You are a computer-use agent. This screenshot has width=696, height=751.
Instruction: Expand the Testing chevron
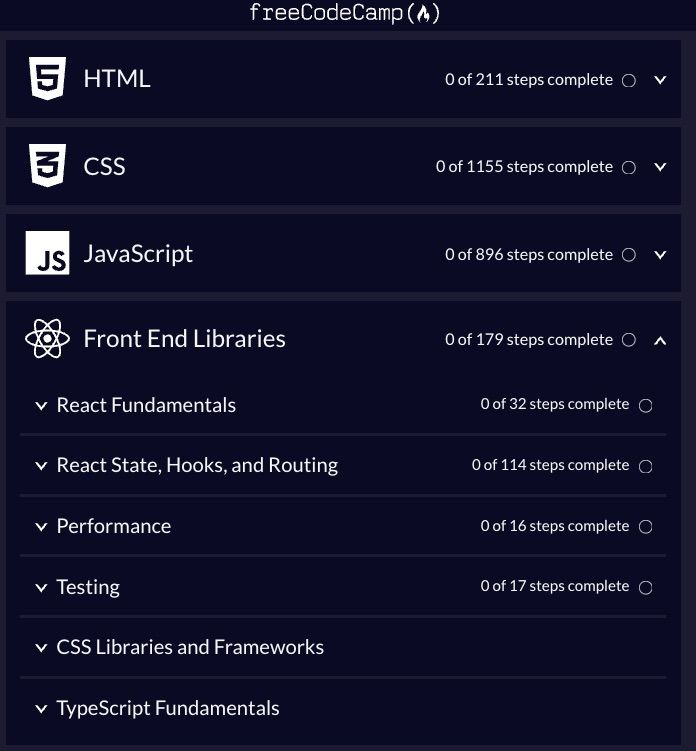pyautogui.click(x=42, y=588)
